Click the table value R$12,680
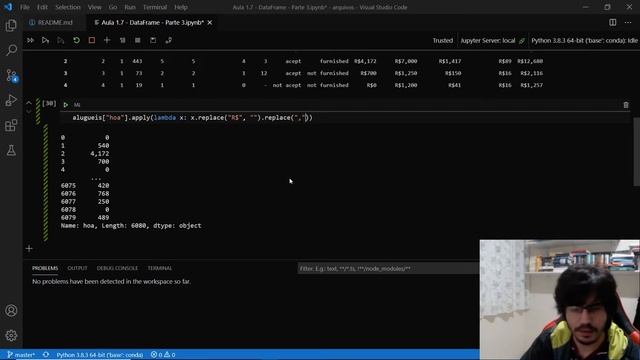The image size is (640, 360). tap(530, 61)
